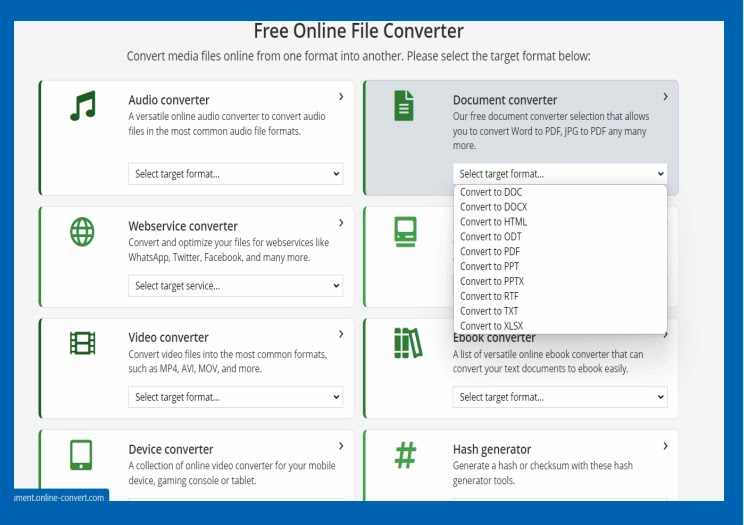Viewport: 744px width, 525px height.
Task: Select Convert to HTML option
Action: coord(560,222)
